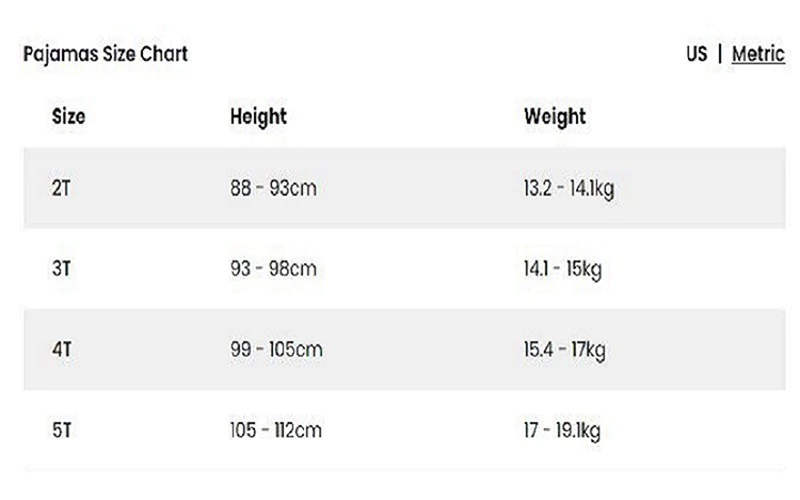Click the Height column header
The image size is (800, 500).
pyautogui.click(x=258, y=116)
